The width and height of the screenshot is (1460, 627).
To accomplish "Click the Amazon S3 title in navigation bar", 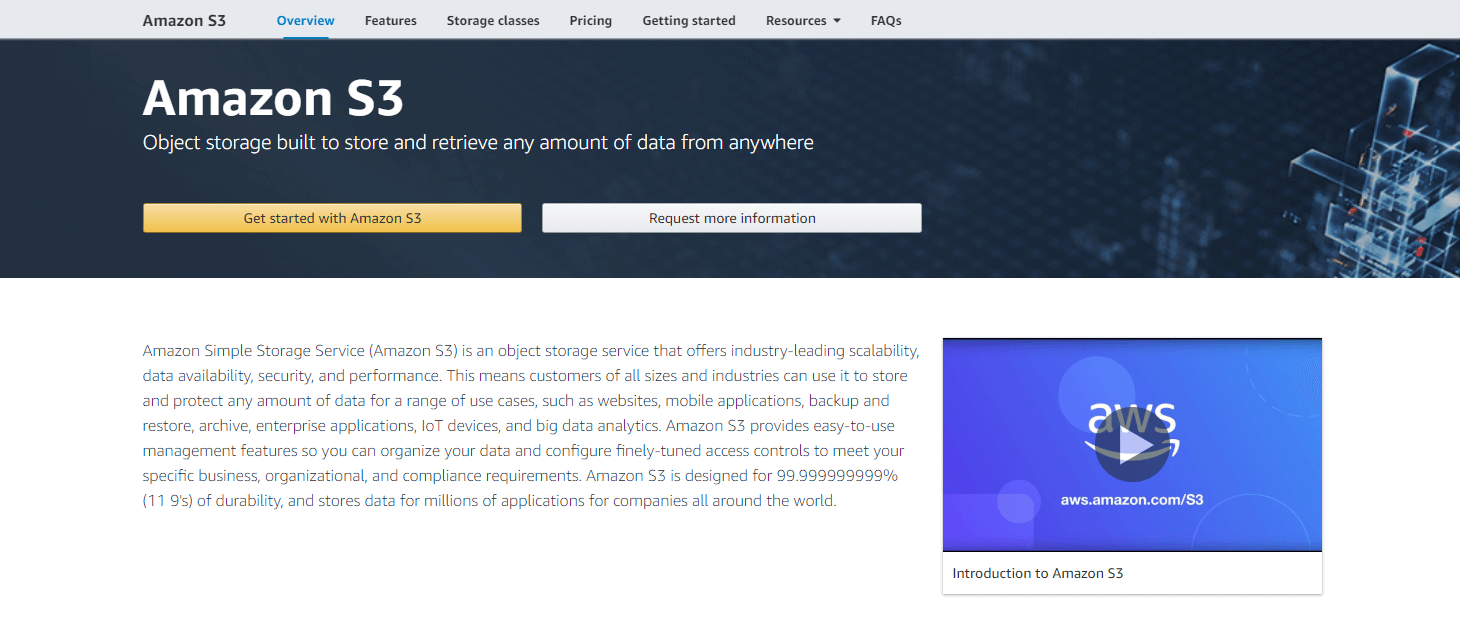I will coord(184,21).
